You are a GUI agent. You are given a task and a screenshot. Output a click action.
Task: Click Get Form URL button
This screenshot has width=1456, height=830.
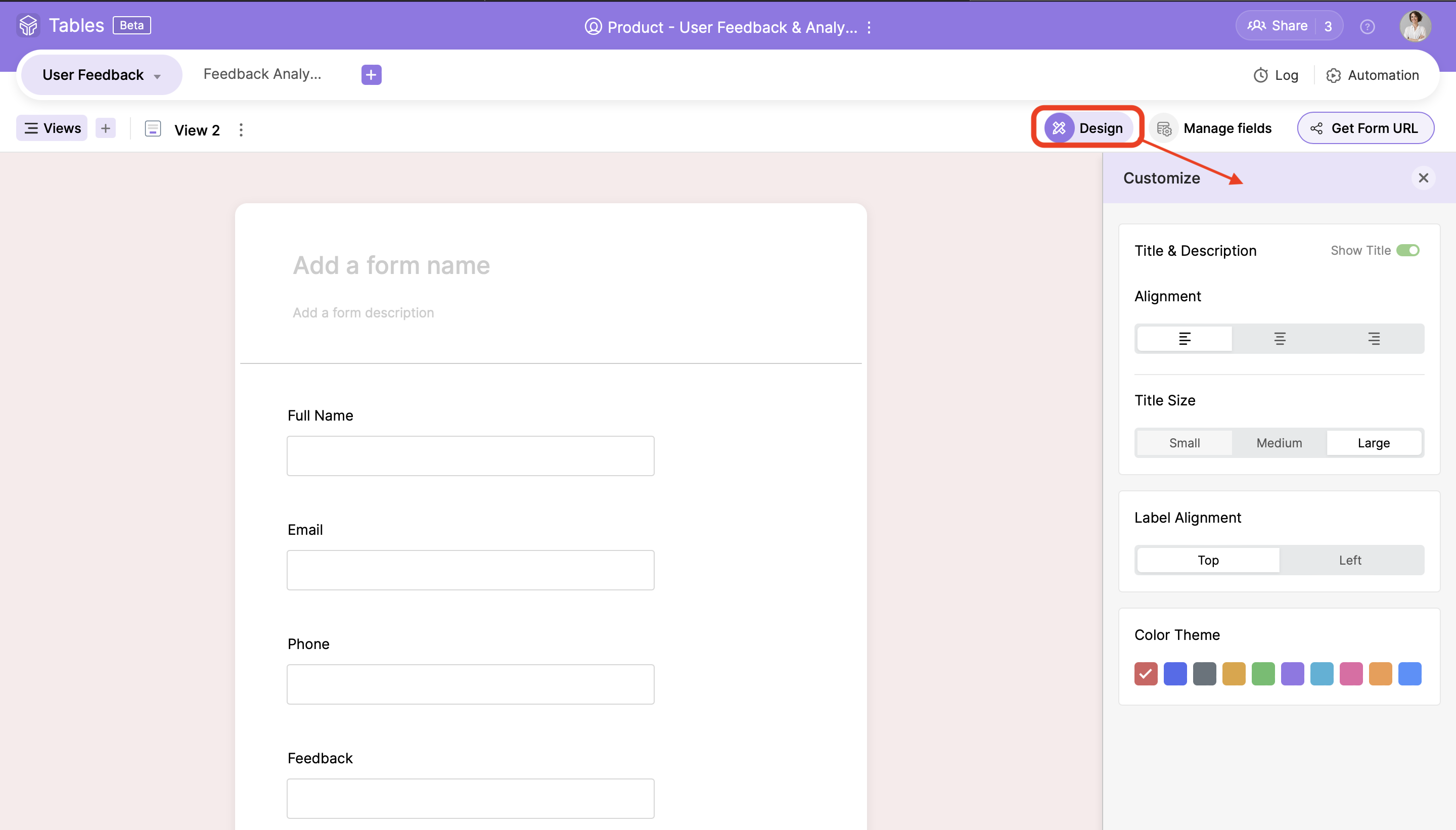point(1365,128)
